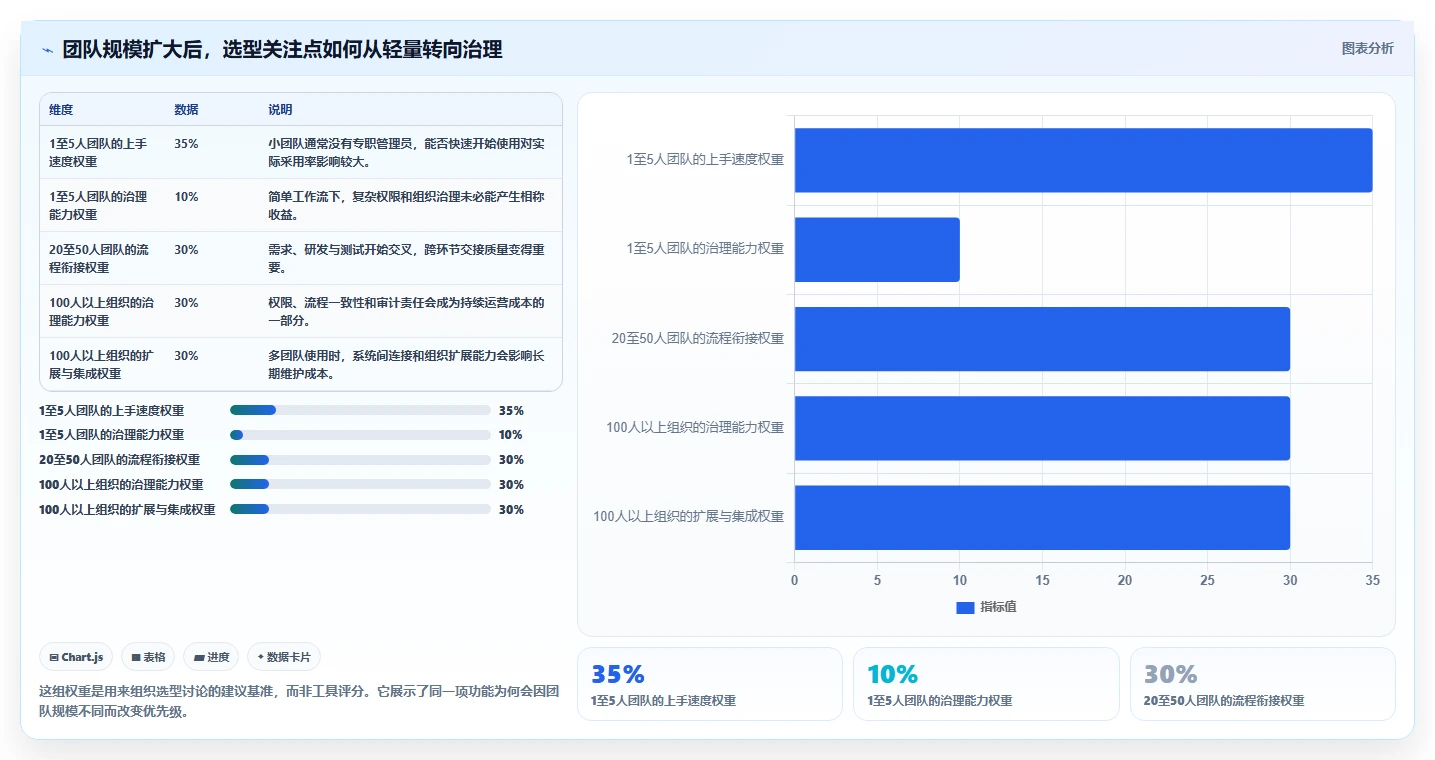Select the 表格 tag chip
1435x760 pixels.
[148, 657]
